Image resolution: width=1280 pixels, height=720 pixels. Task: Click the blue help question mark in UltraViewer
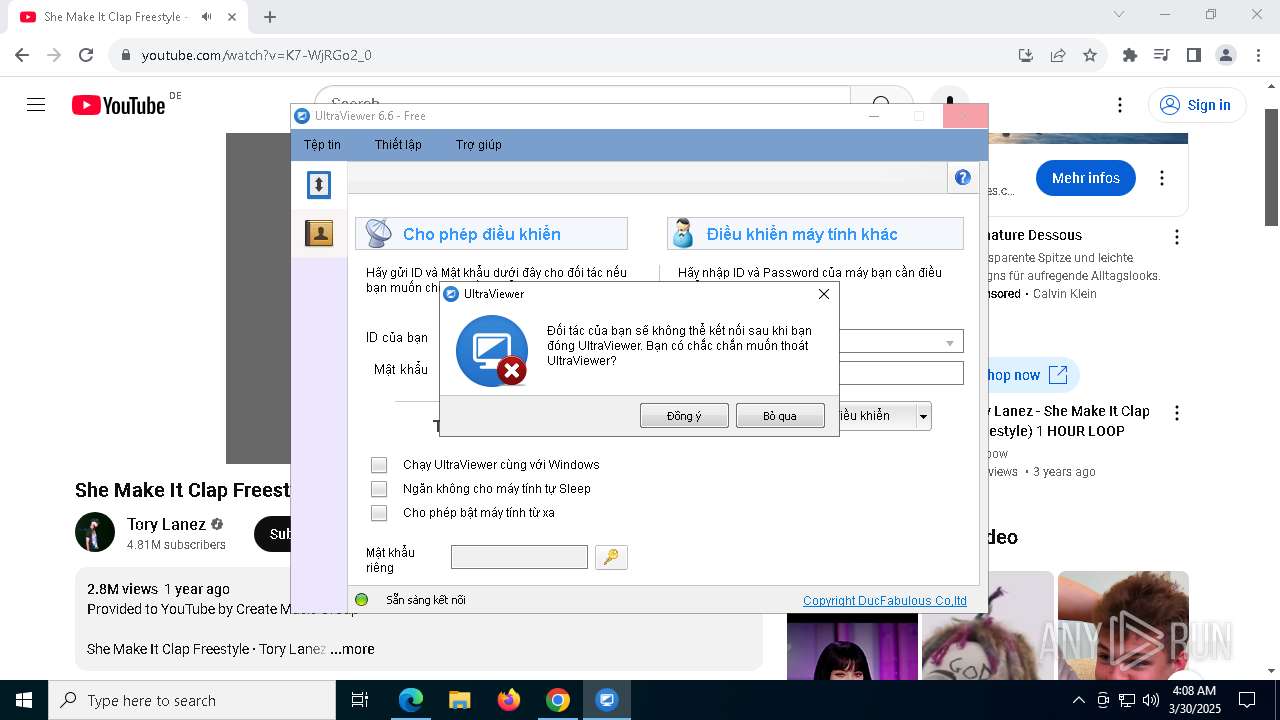coord(962,178)
